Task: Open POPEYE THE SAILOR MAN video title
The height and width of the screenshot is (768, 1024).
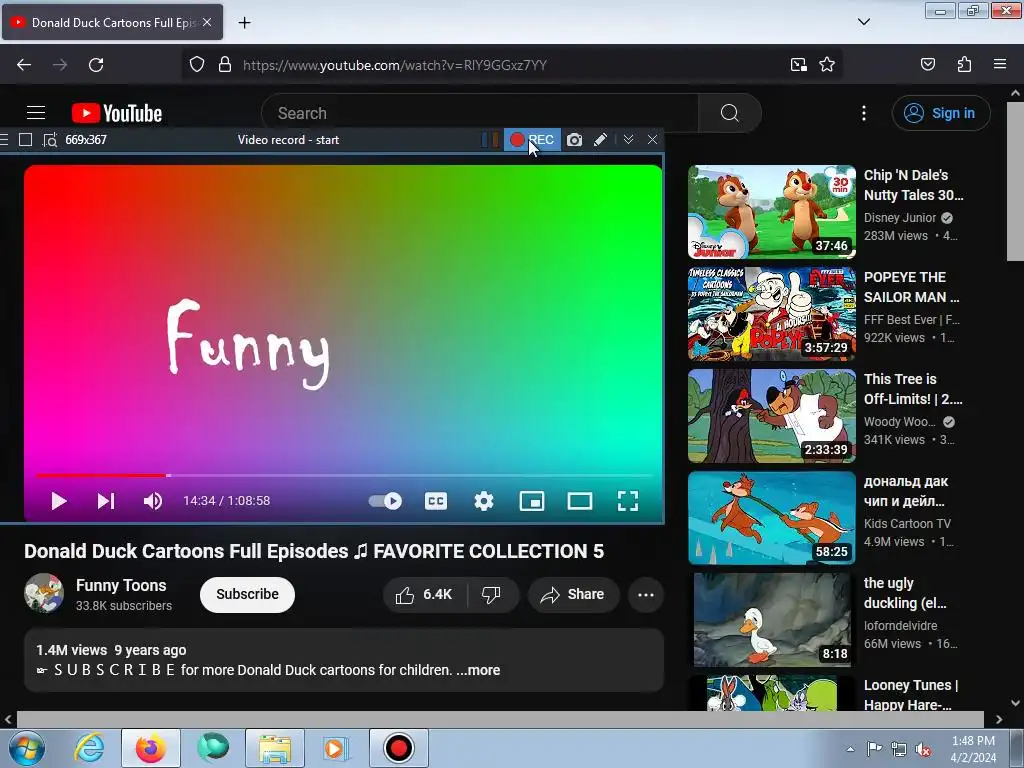Action: [x=912, y=287]
